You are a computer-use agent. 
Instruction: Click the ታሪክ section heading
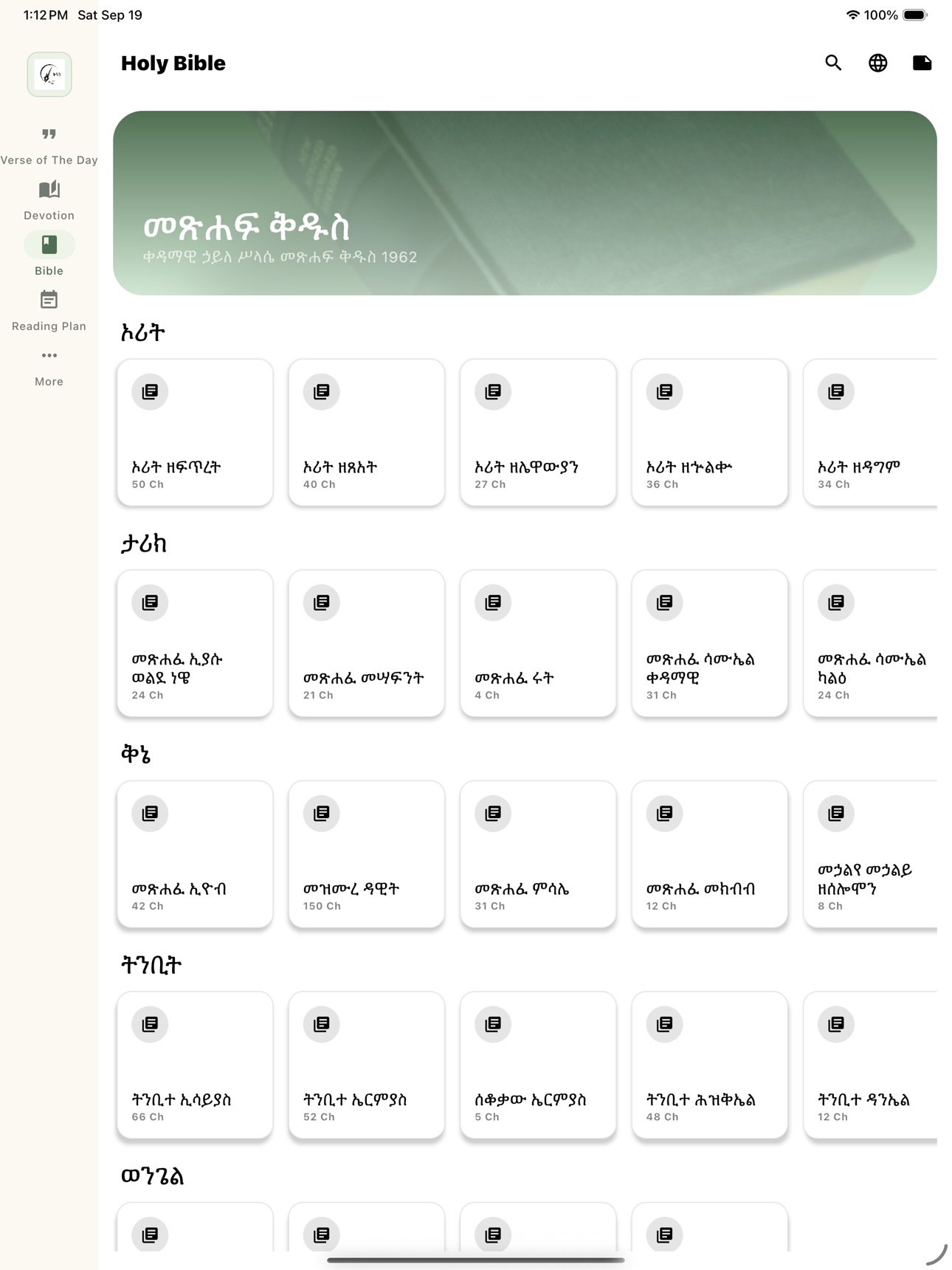point(144,543)
